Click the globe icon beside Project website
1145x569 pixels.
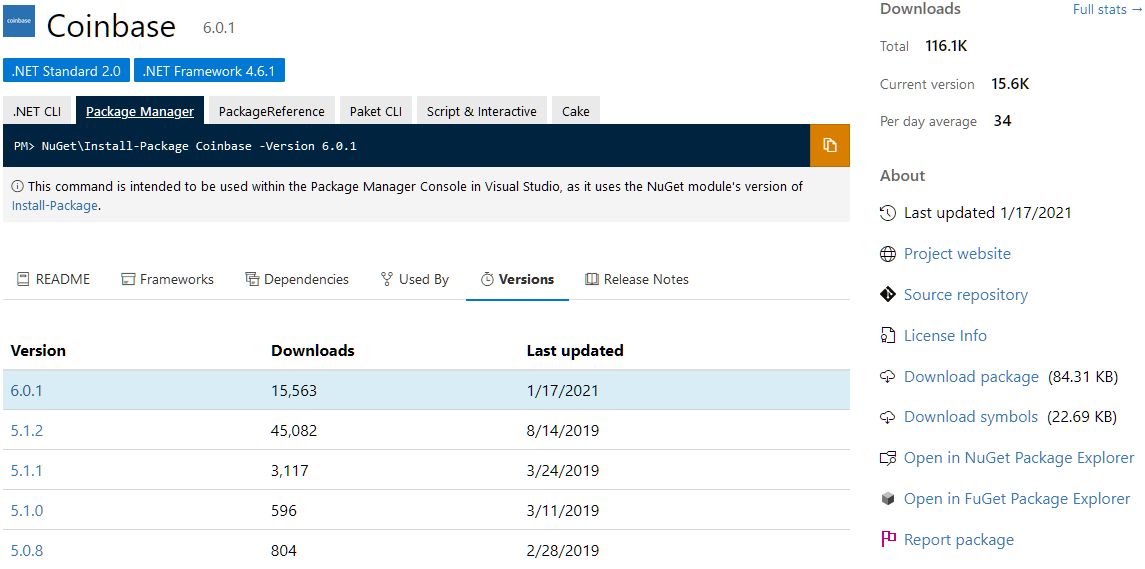point(888,254)
